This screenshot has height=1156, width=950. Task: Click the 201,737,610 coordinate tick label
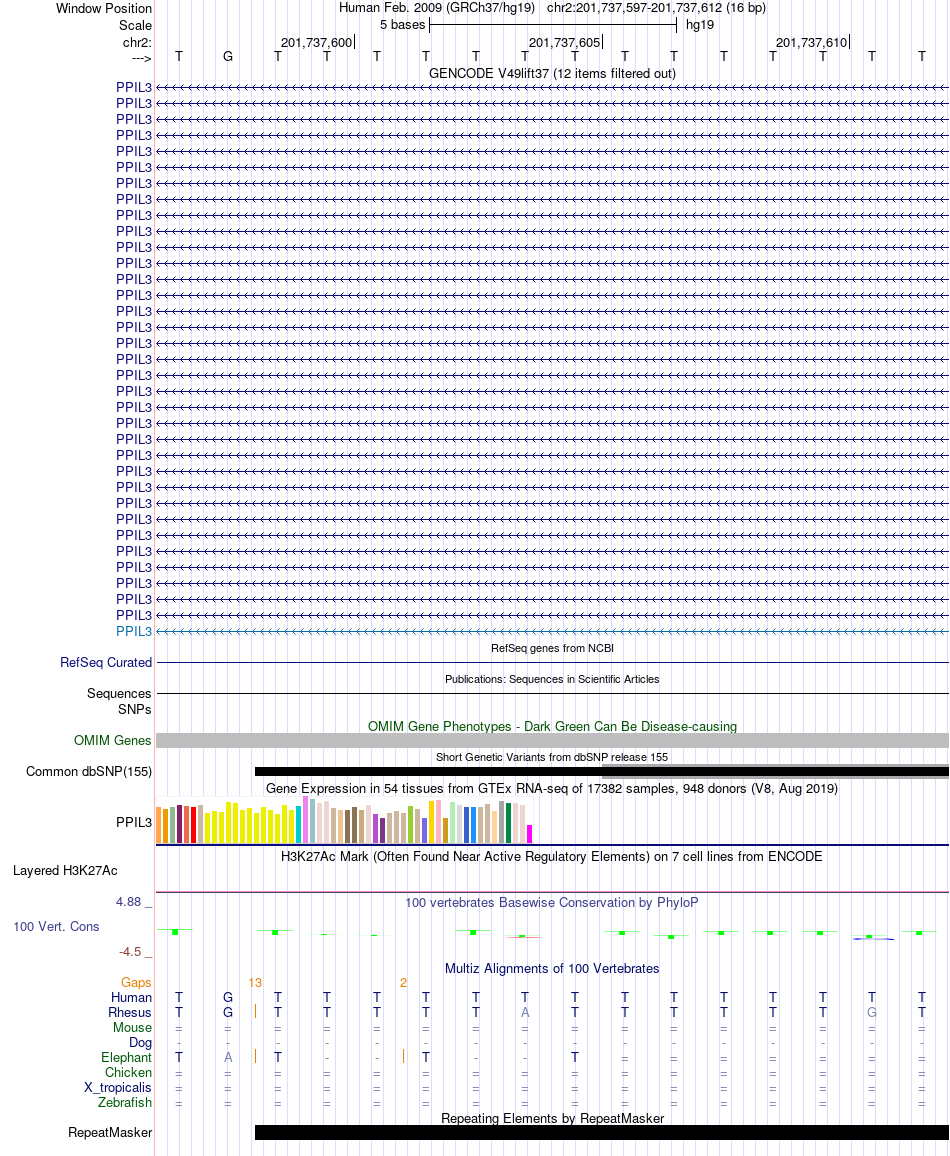point(811,42)
